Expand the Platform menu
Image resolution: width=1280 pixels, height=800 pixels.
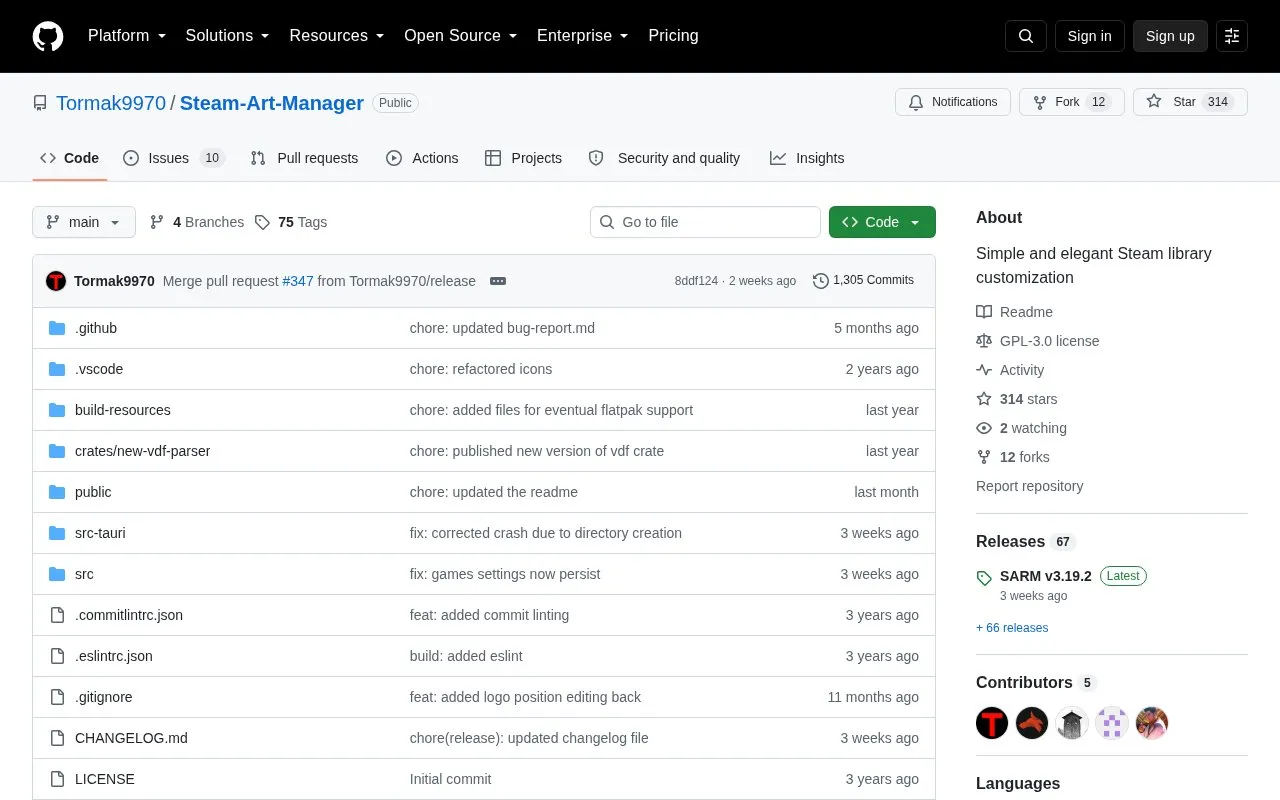pyautogui.click(x=127, y=36)
